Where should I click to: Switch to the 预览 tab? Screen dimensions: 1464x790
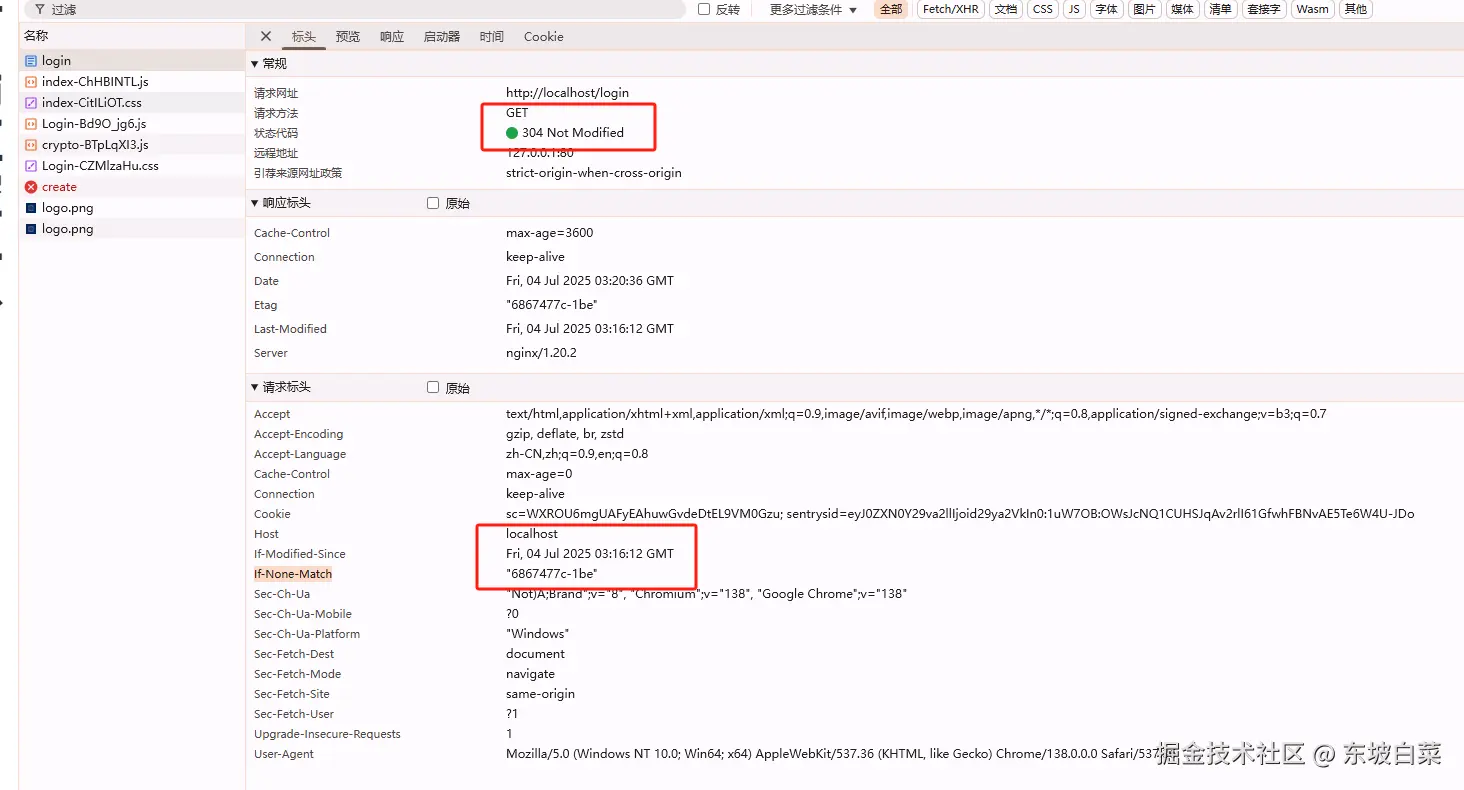[348, 37]
